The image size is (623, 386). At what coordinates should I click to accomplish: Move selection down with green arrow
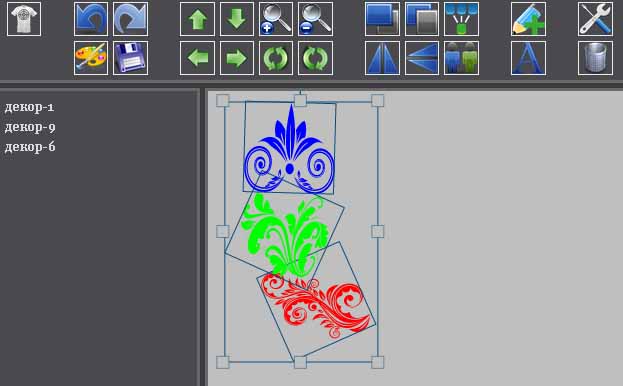[x=237, y=19]
